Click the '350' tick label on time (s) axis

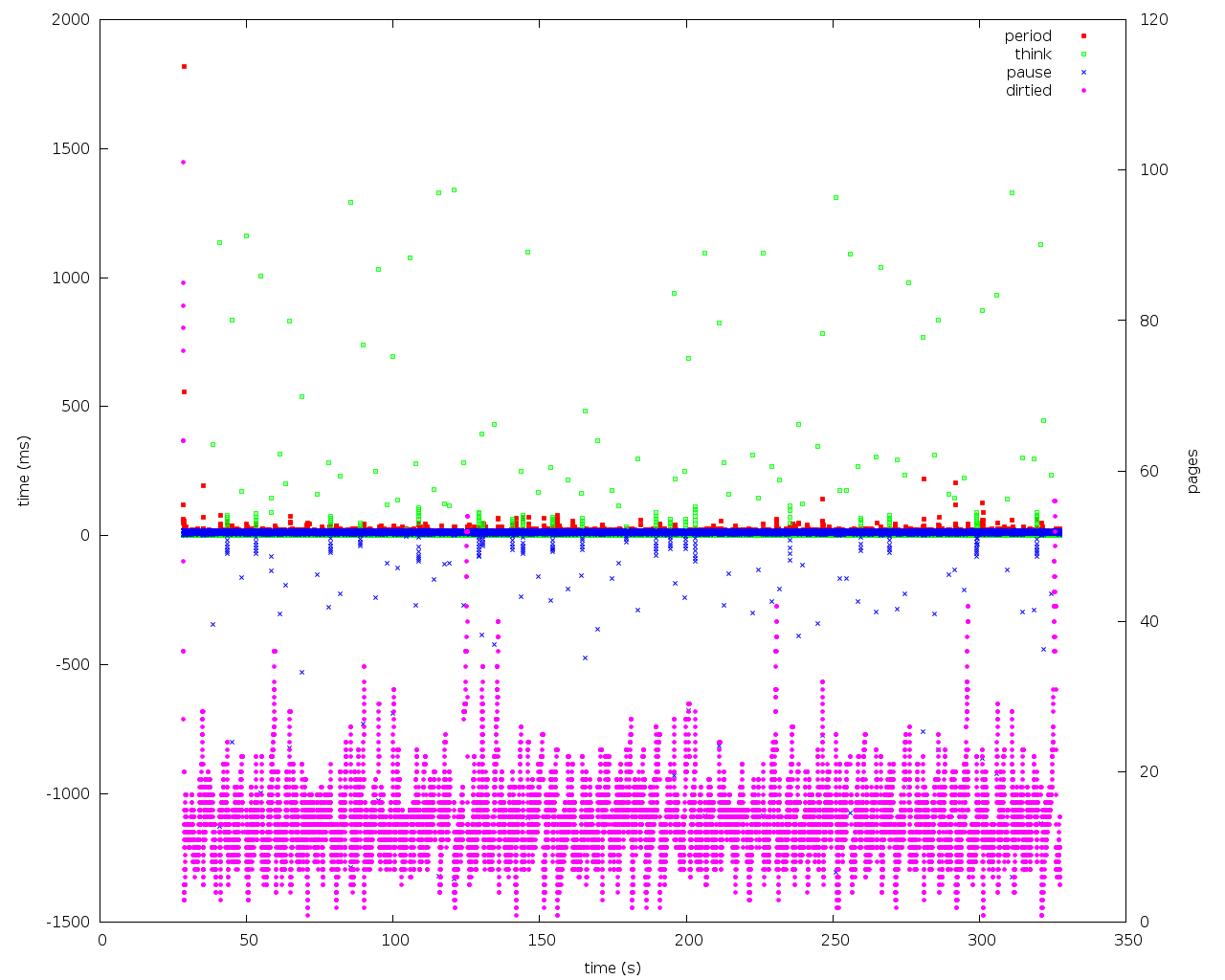pyautogui.click(x=1128, y=941)
